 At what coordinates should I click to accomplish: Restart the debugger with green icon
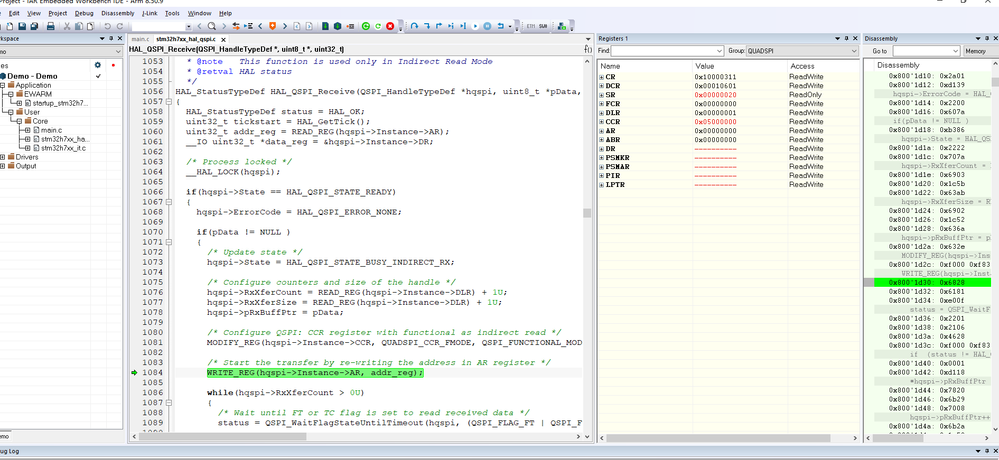pos(366,26)
